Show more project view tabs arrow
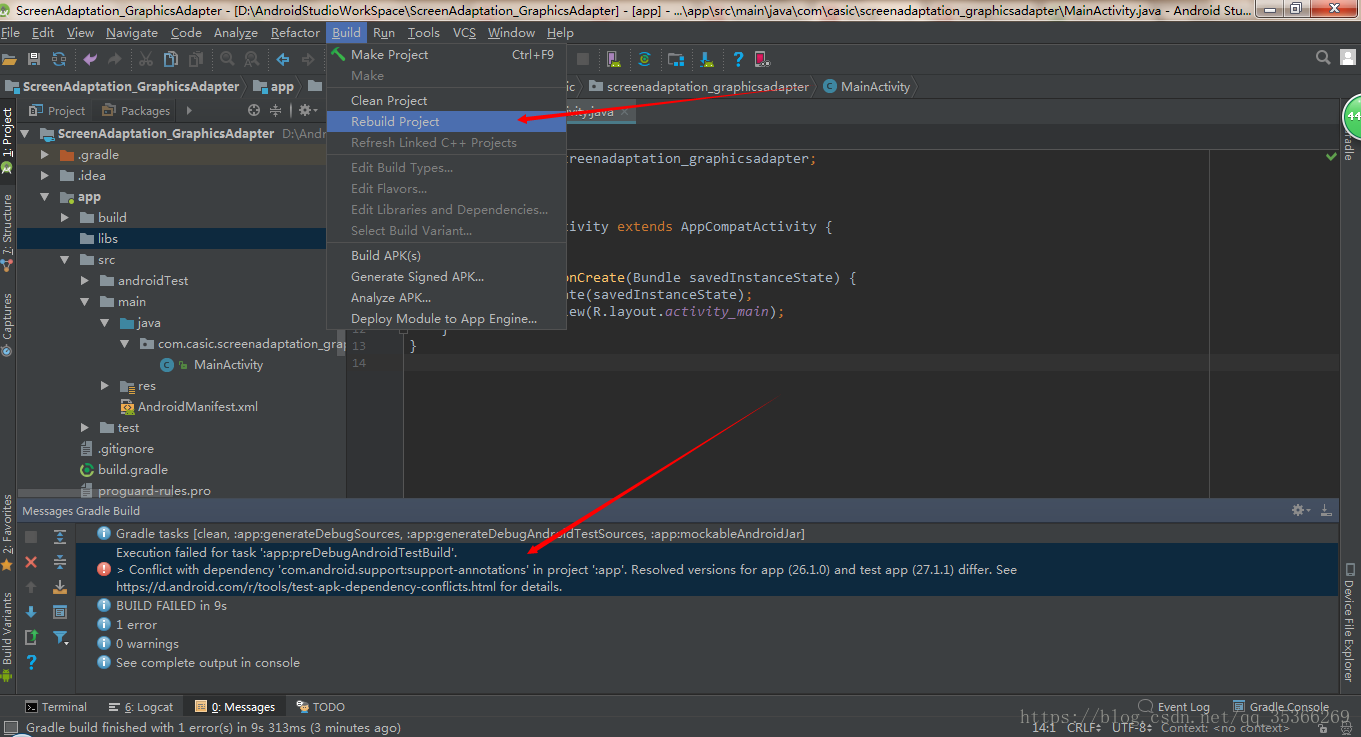 click(188, 110)
